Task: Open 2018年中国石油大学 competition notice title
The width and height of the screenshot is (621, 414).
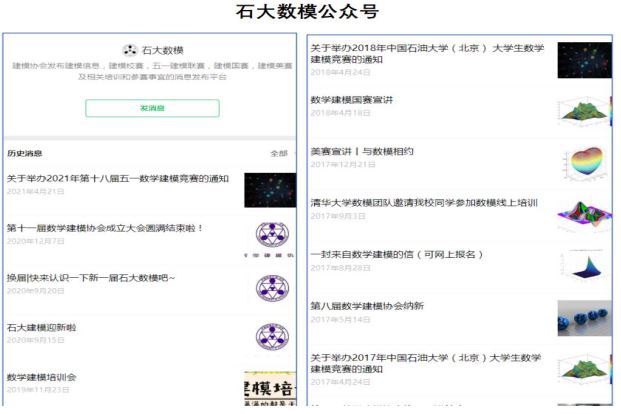Action: pyautogui.click(x=427, y=53)
